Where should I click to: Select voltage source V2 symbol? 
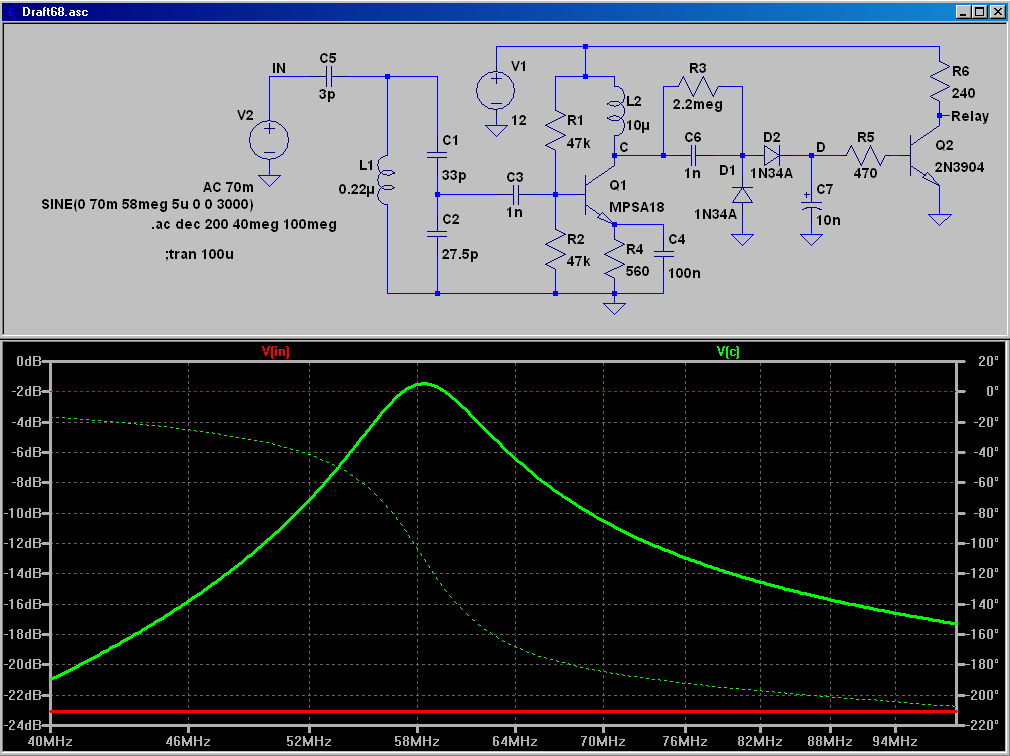[269, 140]
